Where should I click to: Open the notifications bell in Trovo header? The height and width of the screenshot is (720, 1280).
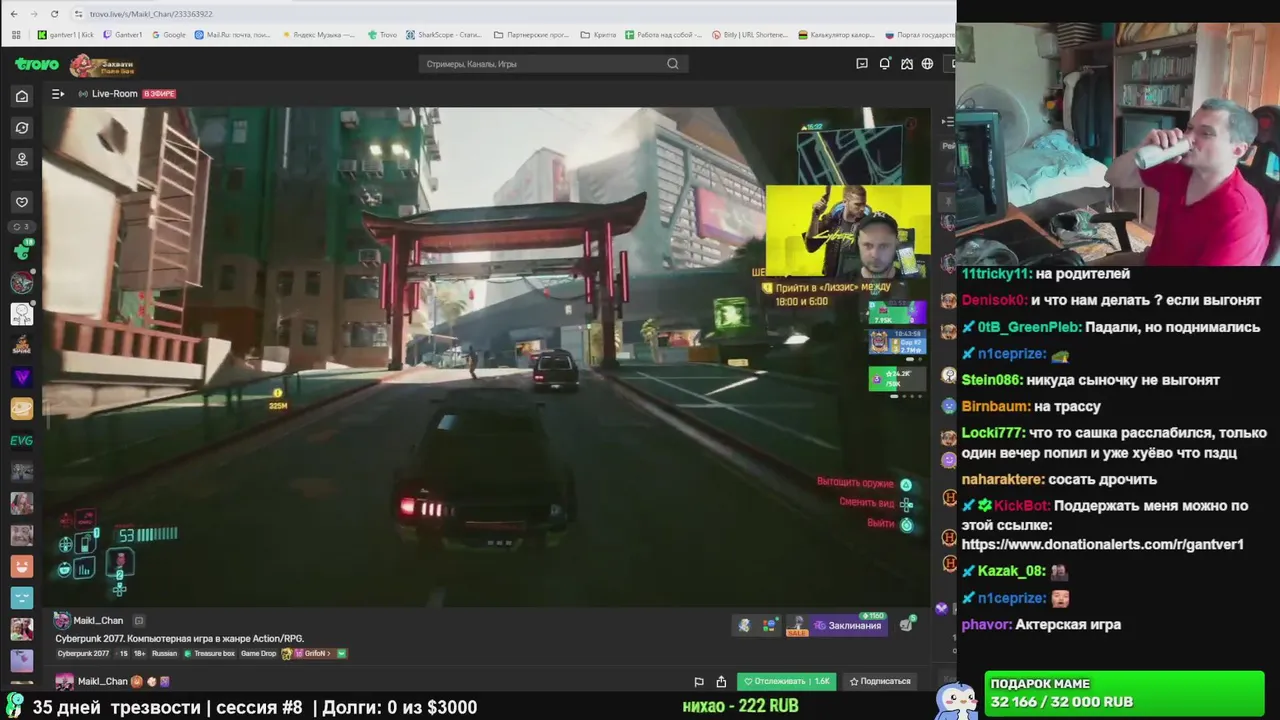click(x=885, y=64)
